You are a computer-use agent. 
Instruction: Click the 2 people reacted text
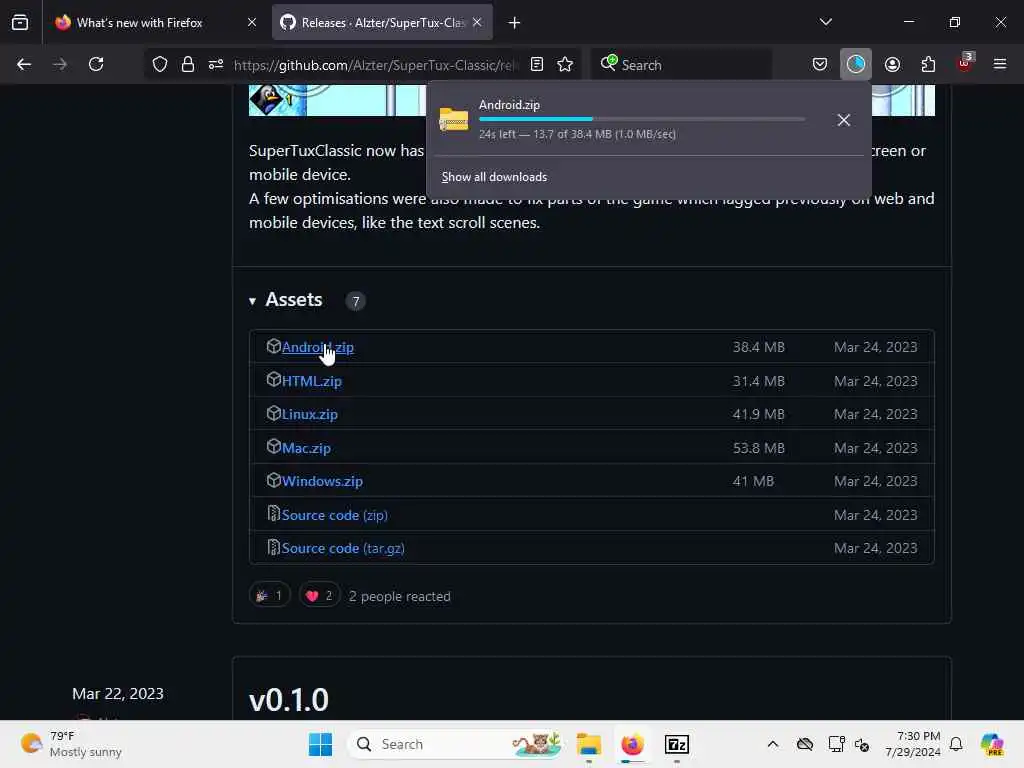[400, 596]
